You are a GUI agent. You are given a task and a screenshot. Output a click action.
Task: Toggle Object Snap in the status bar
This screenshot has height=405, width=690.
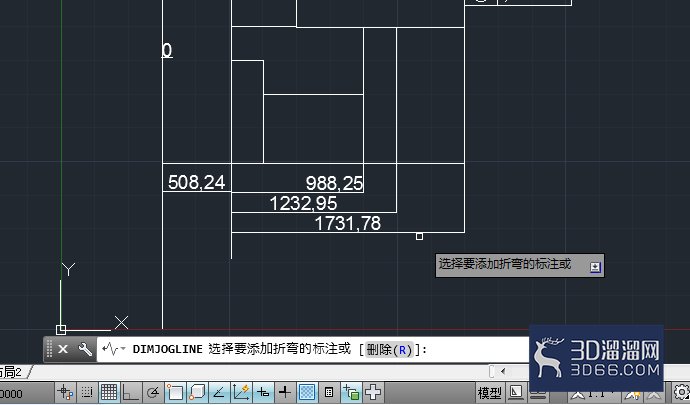175,392
